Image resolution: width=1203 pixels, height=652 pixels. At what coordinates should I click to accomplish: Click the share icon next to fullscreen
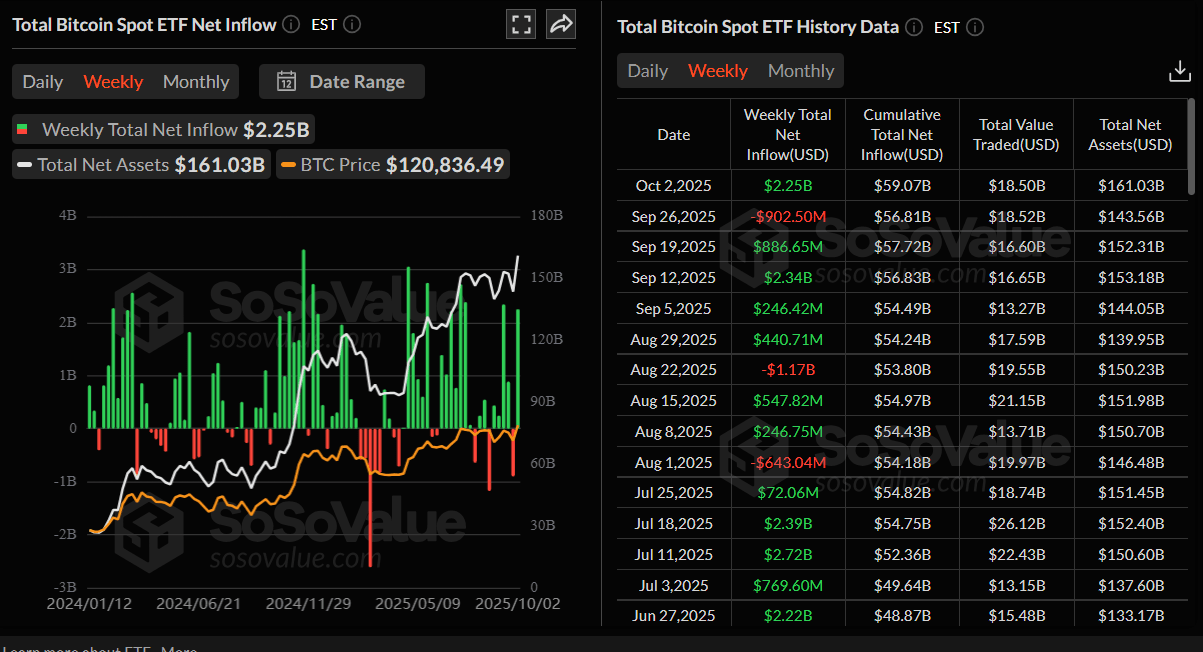[x=560, y=23]
